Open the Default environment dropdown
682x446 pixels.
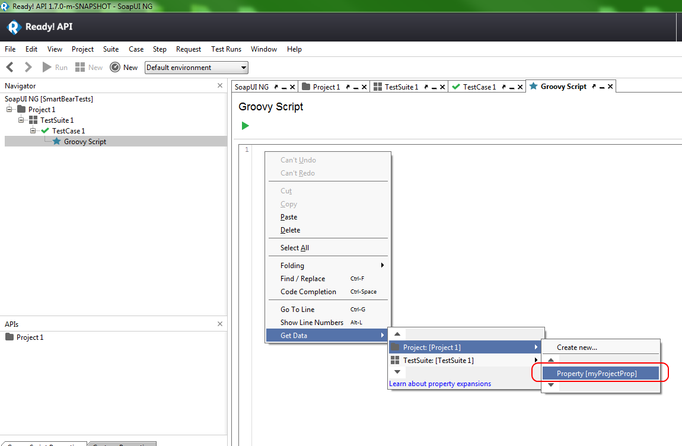(x=196, y=67)
